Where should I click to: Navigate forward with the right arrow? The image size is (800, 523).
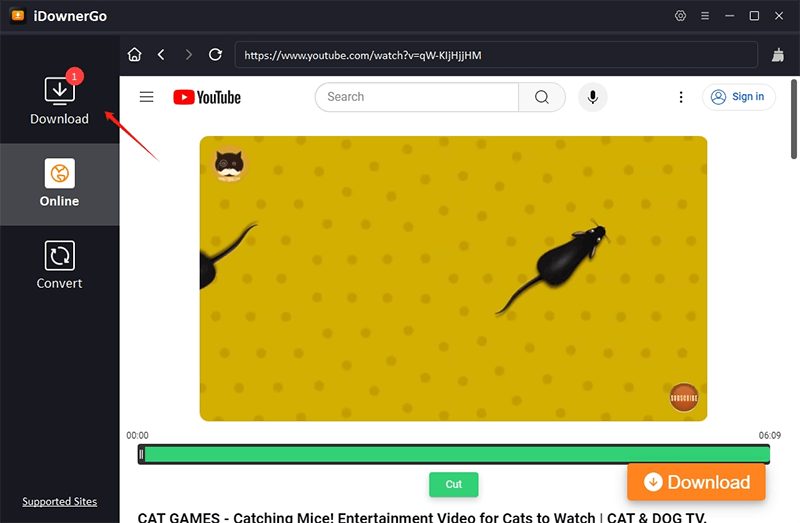pyautogui.click(x=189, y=55)
